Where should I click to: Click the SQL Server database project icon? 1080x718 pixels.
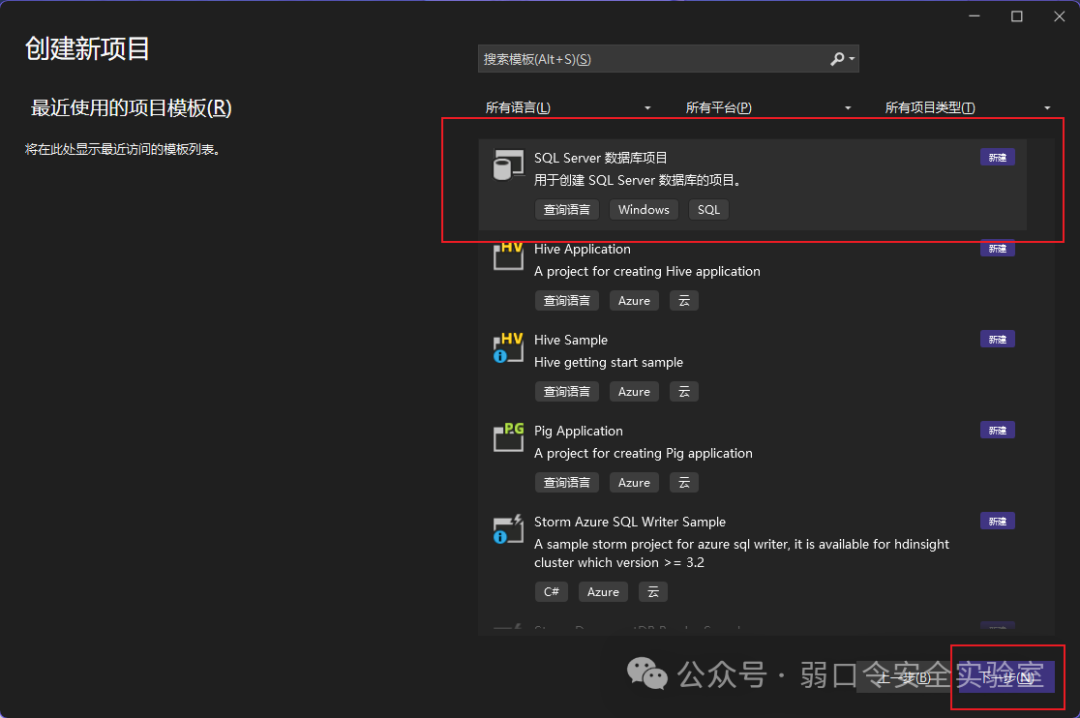click(x=508, y=165)
